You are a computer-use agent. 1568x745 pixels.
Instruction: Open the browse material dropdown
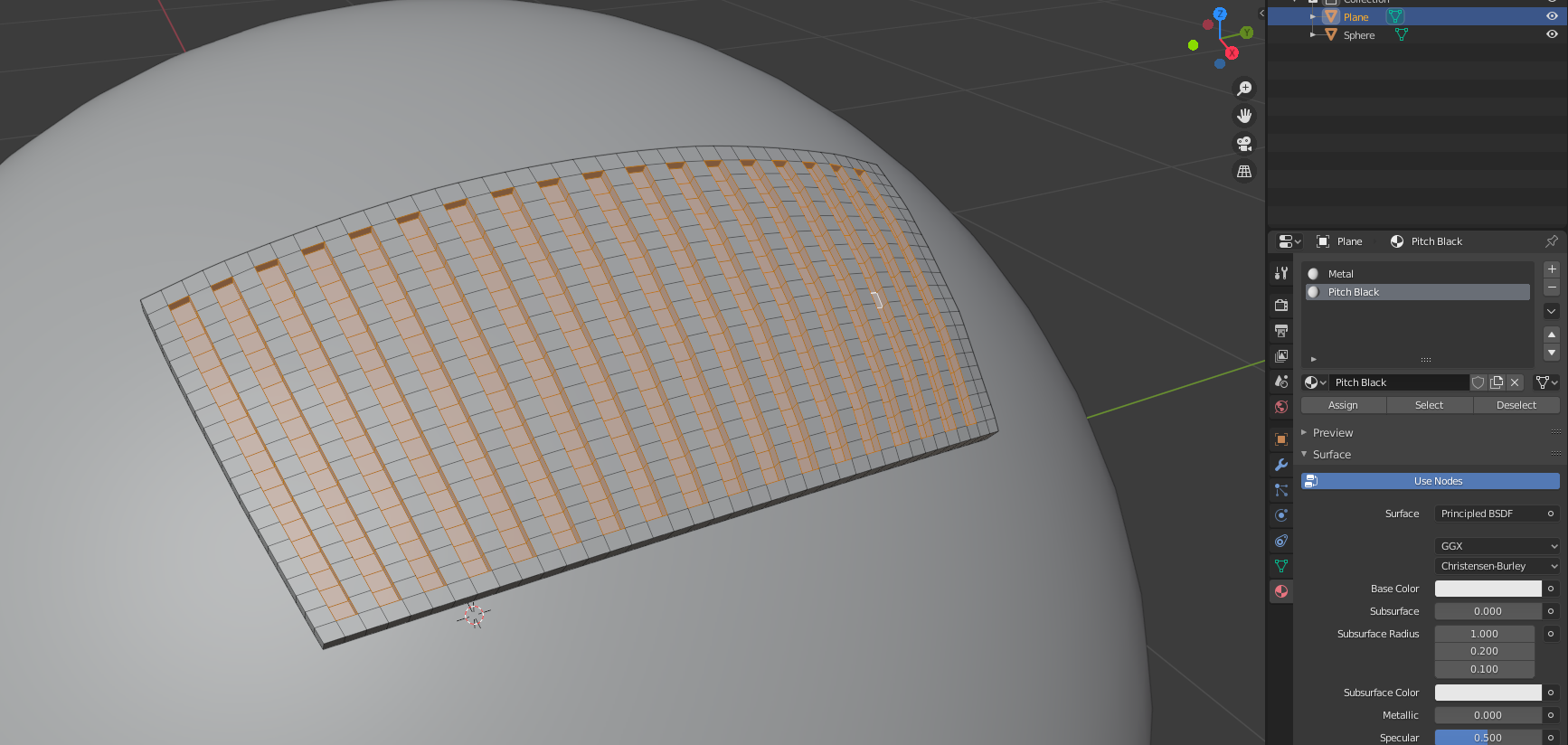pos(1315,382)
